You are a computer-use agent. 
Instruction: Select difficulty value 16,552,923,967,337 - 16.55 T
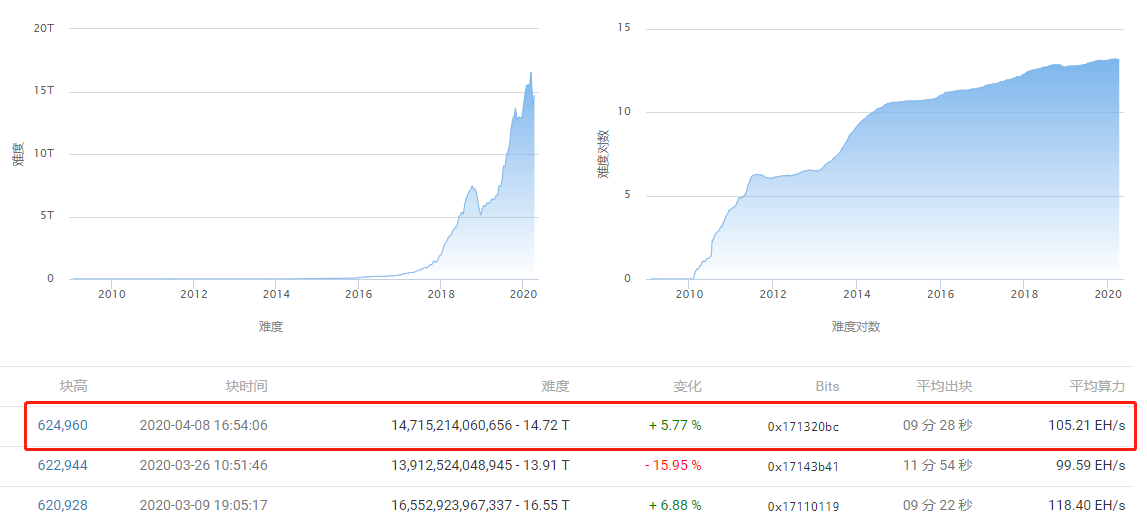[x=481, y=505]
